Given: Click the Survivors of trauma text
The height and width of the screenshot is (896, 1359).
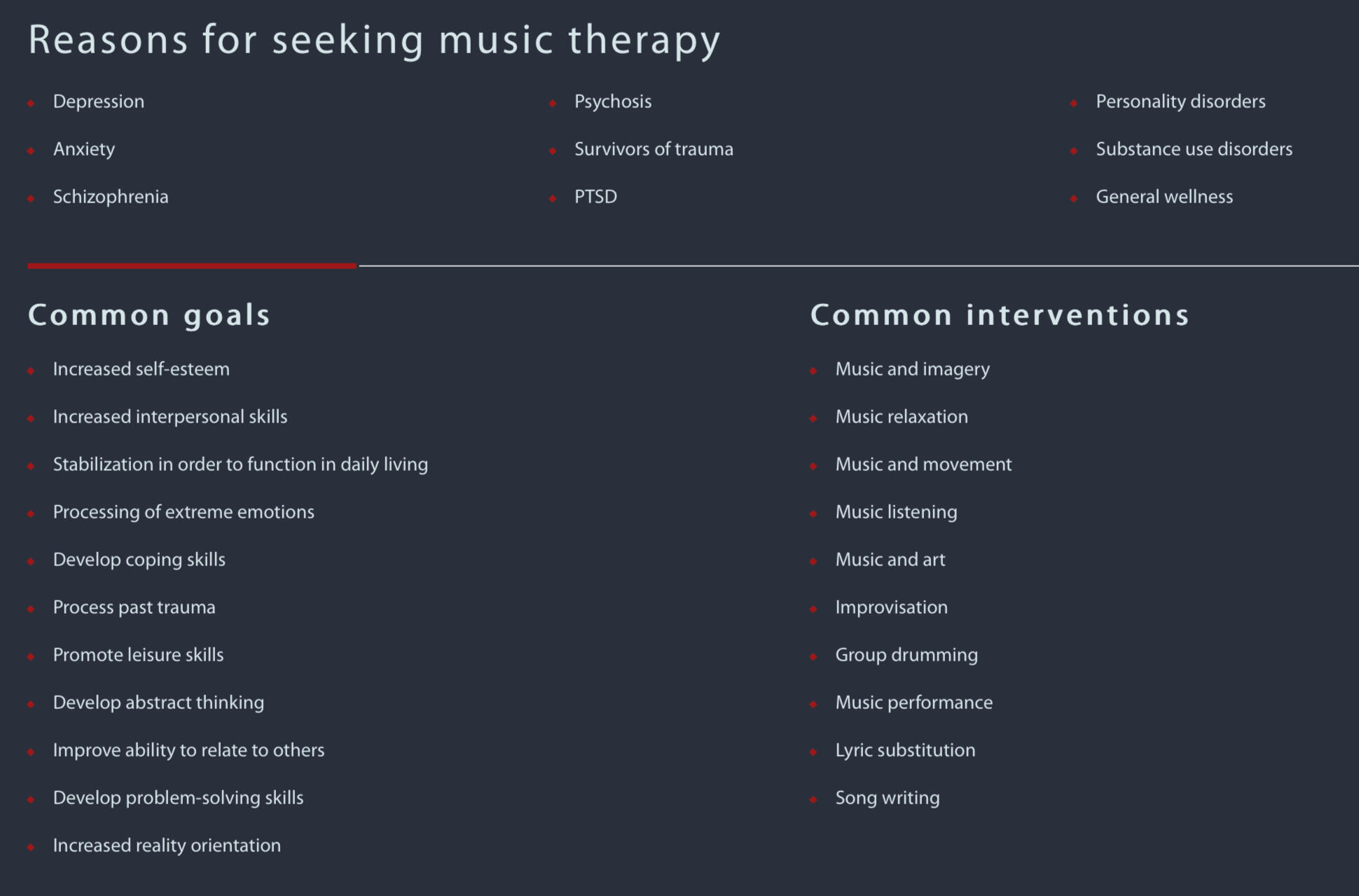Looking at the screenshot, I should pyautogui.click(x=654, y=149).
